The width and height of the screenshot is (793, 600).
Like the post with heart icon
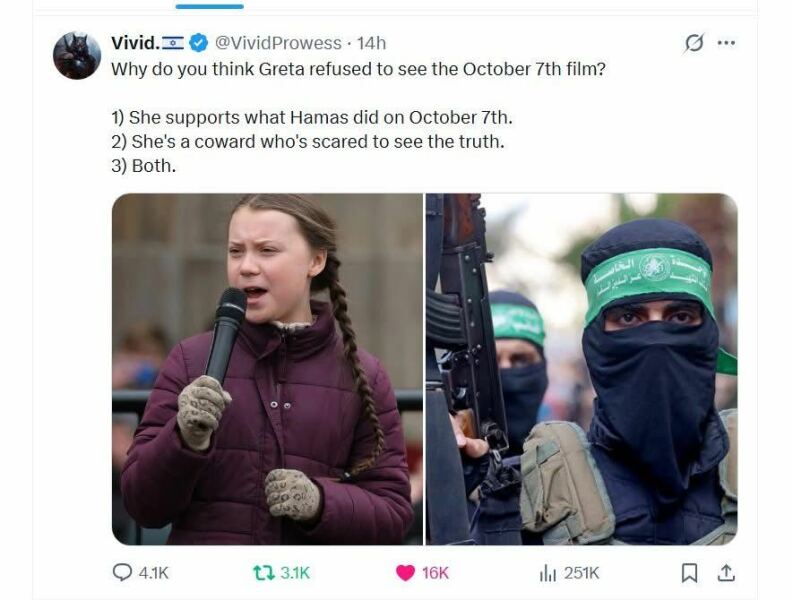(x=405, y=573)
